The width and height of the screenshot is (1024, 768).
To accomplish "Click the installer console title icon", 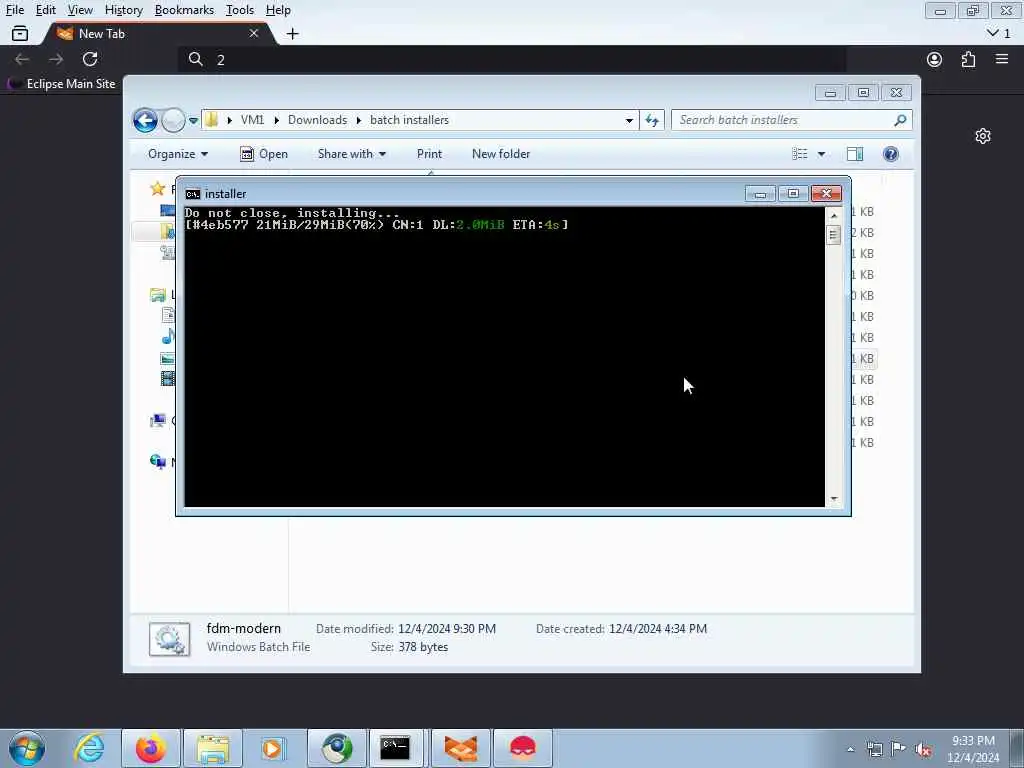I will 193,194.
